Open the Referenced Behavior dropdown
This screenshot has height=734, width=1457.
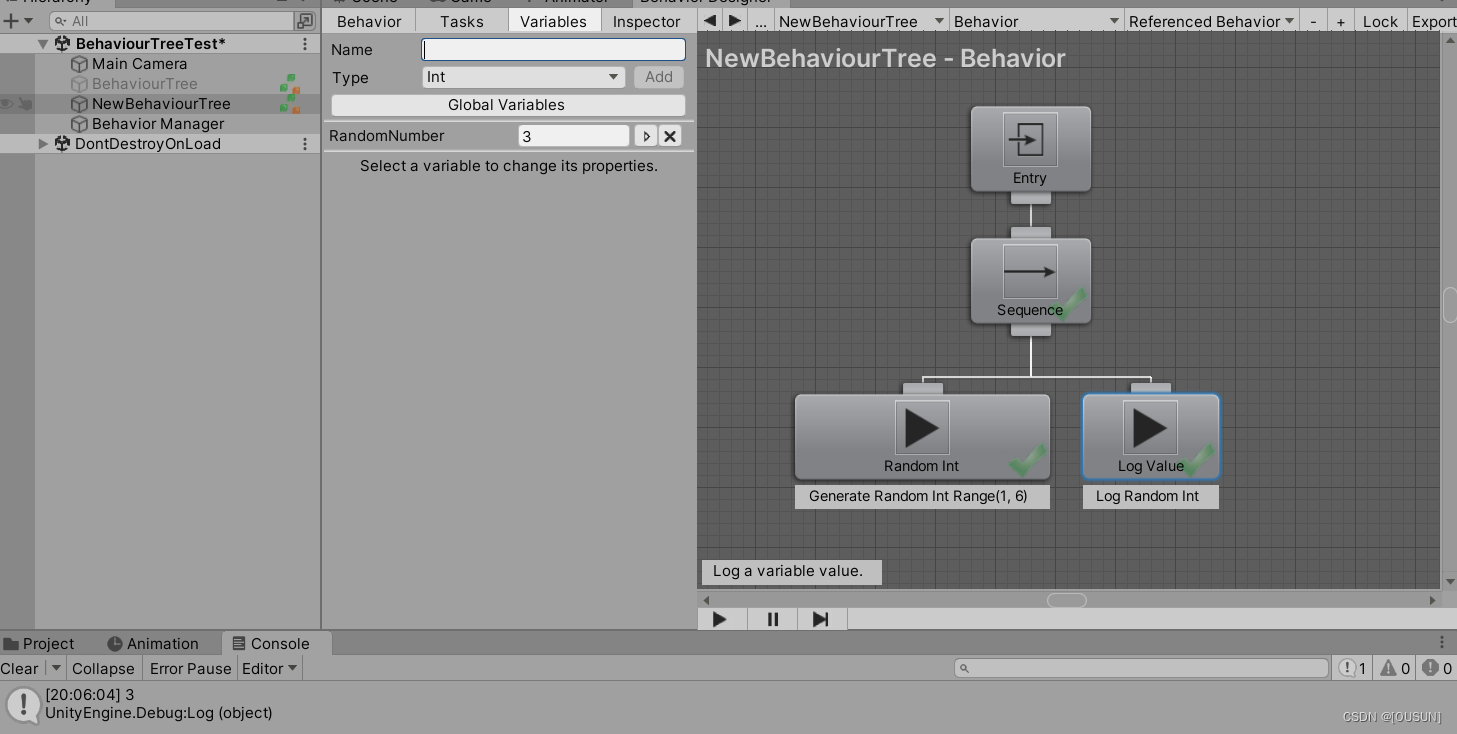1212,21
